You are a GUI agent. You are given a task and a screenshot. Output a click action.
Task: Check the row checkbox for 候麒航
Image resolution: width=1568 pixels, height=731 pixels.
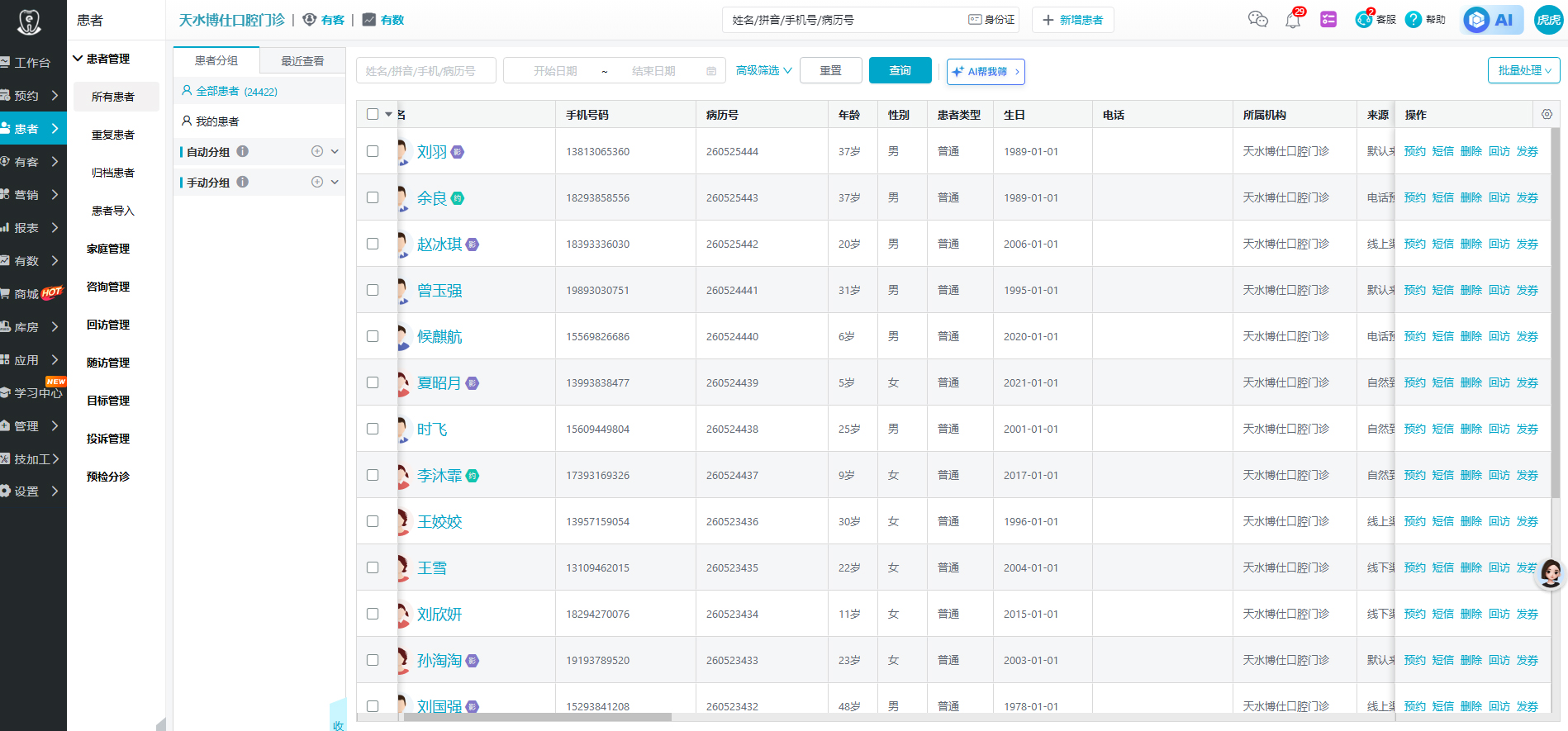click(373, 336)
